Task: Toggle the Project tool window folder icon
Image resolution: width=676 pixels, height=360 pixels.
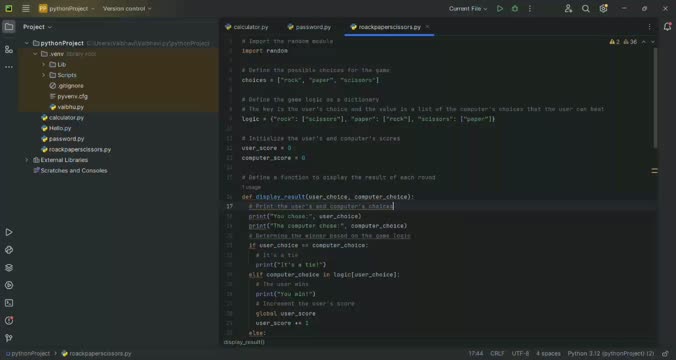Action: 9,27
